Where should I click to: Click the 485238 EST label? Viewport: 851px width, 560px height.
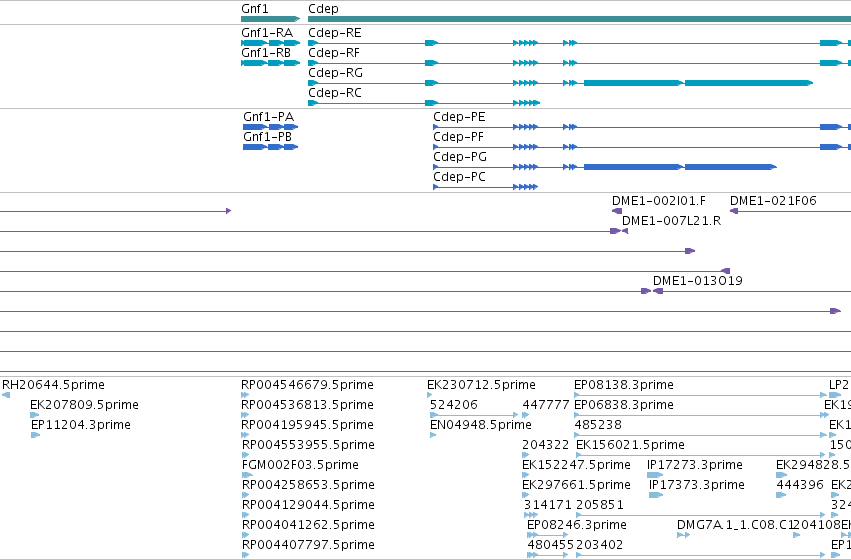tap(598, 425)
